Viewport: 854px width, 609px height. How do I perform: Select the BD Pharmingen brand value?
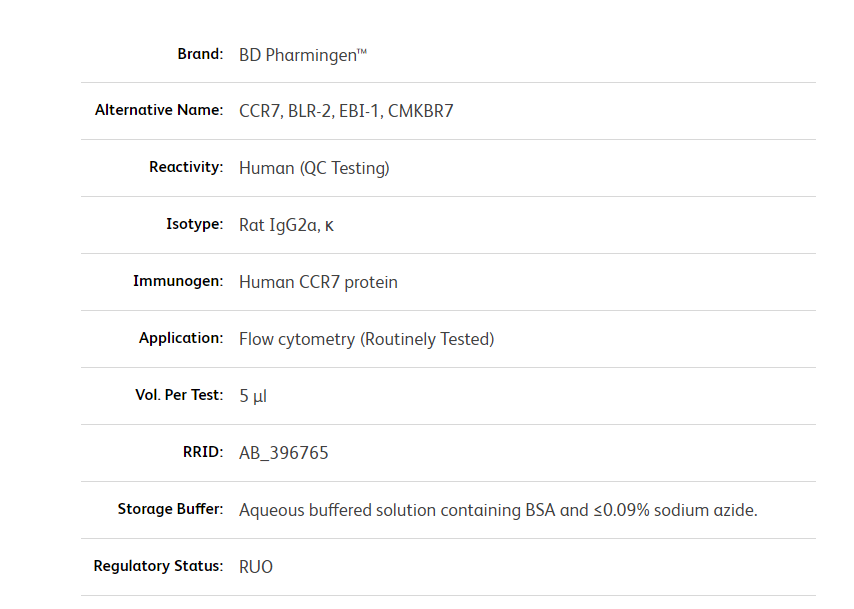[303, 55]
